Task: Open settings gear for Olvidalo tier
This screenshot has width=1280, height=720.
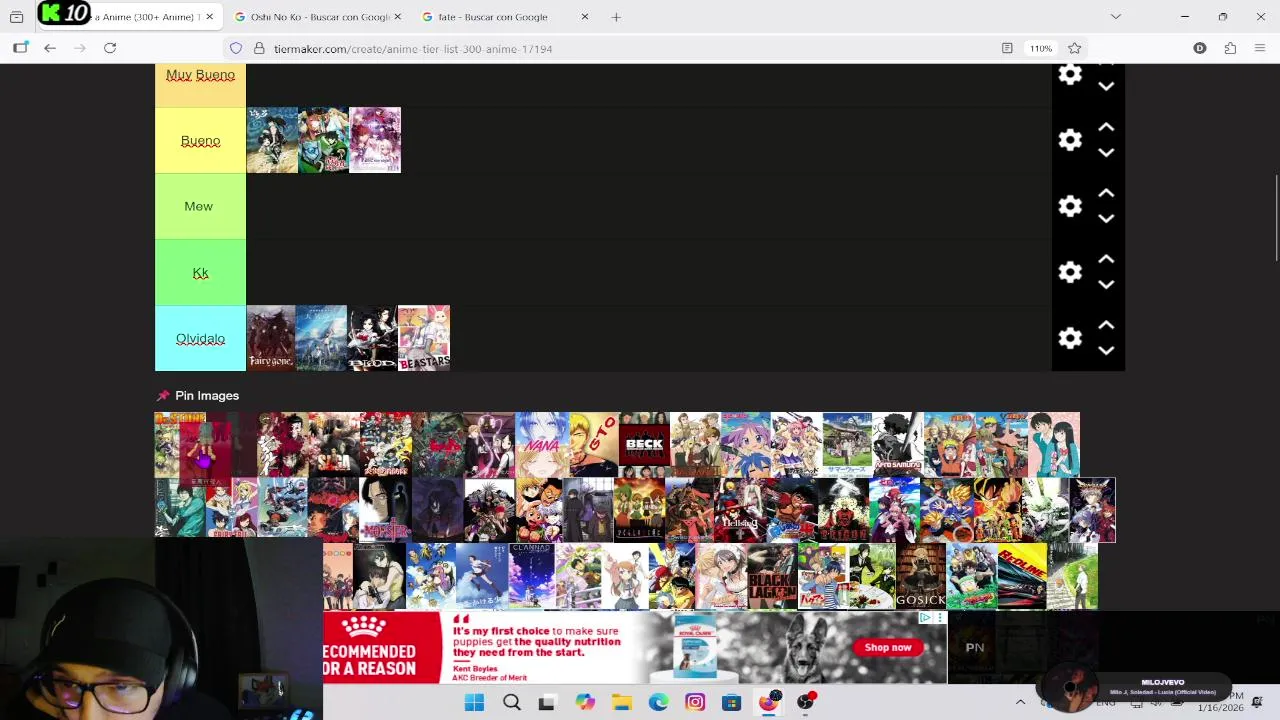Action: [x=1070, y=338]
